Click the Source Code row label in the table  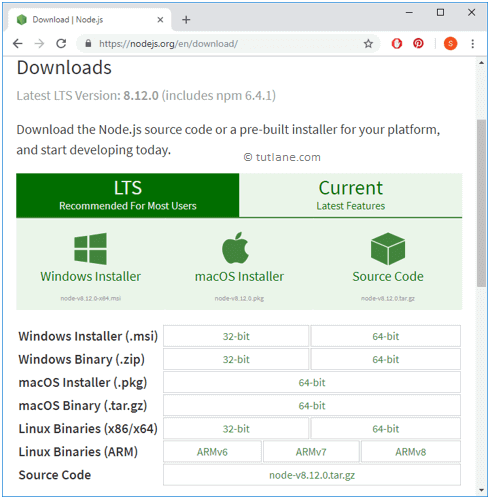(x=55, y=475)
